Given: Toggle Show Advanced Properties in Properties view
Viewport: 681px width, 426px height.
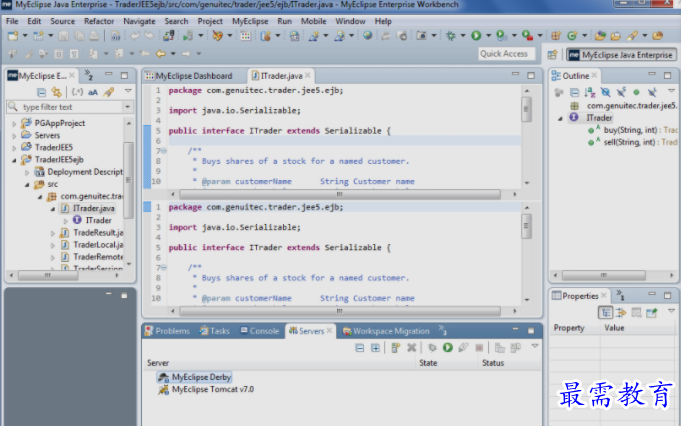Looking at the screenshot, I should tap(621, 313).
